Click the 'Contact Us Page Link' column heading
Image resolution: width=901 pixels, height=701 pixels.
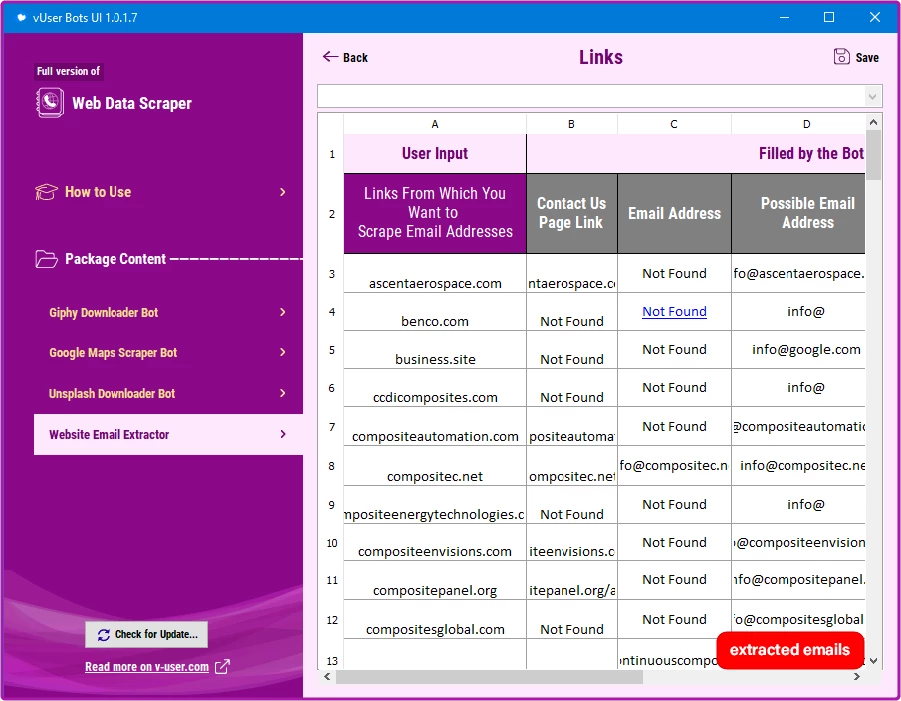click(572, 213)
